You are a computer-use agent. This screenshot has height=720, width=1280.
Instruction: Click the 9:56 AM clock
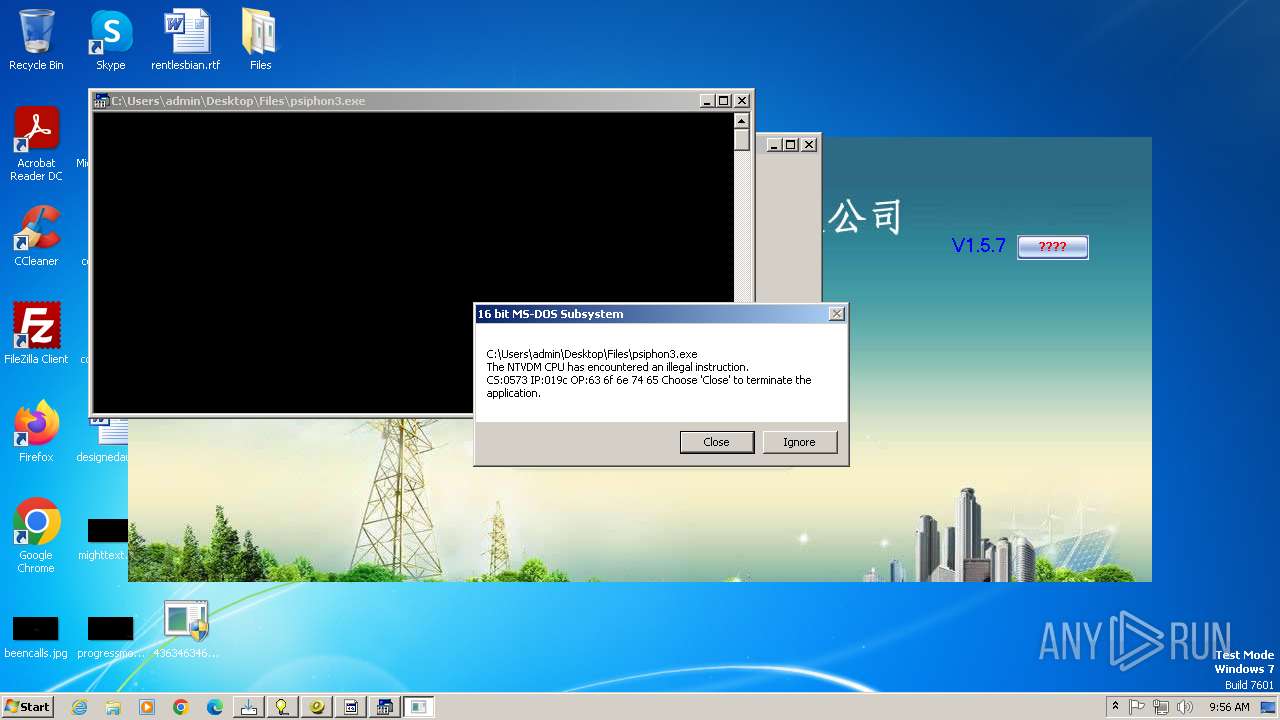(1229, 707)
